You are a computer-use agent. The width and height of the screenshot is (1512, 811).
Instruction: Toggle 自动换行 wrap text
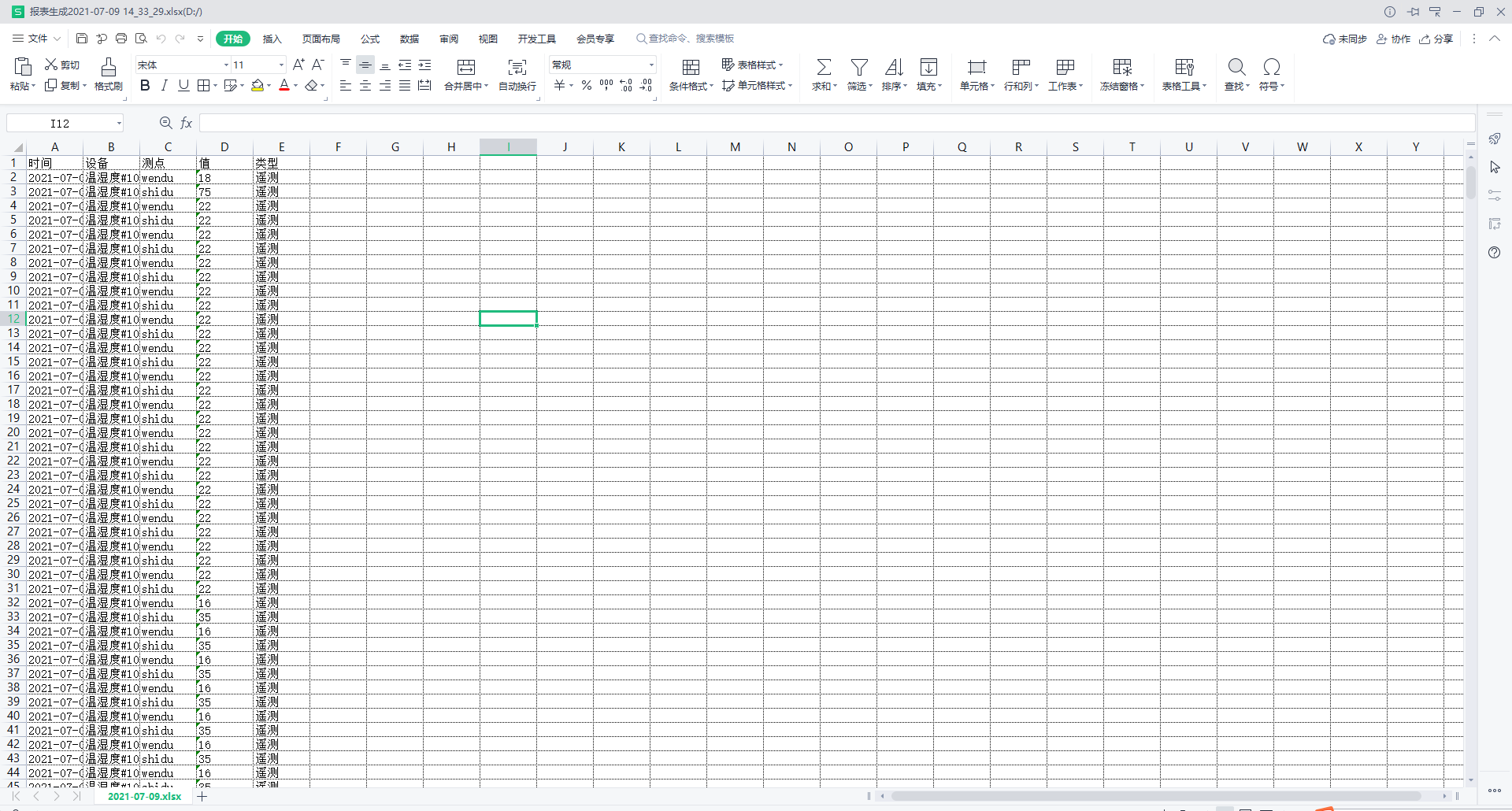[517, 75]
